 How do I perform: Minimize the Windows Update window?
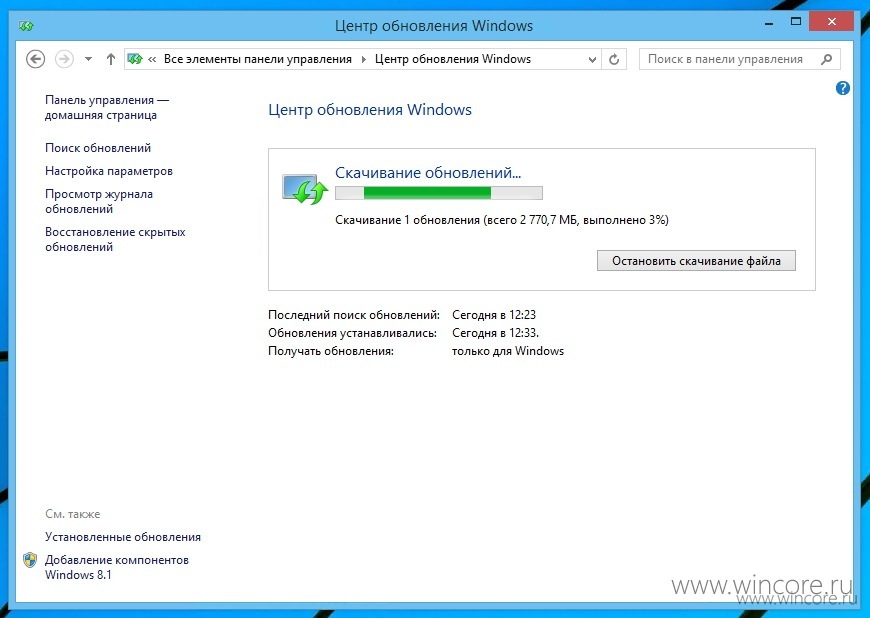(x=769, y=24)
